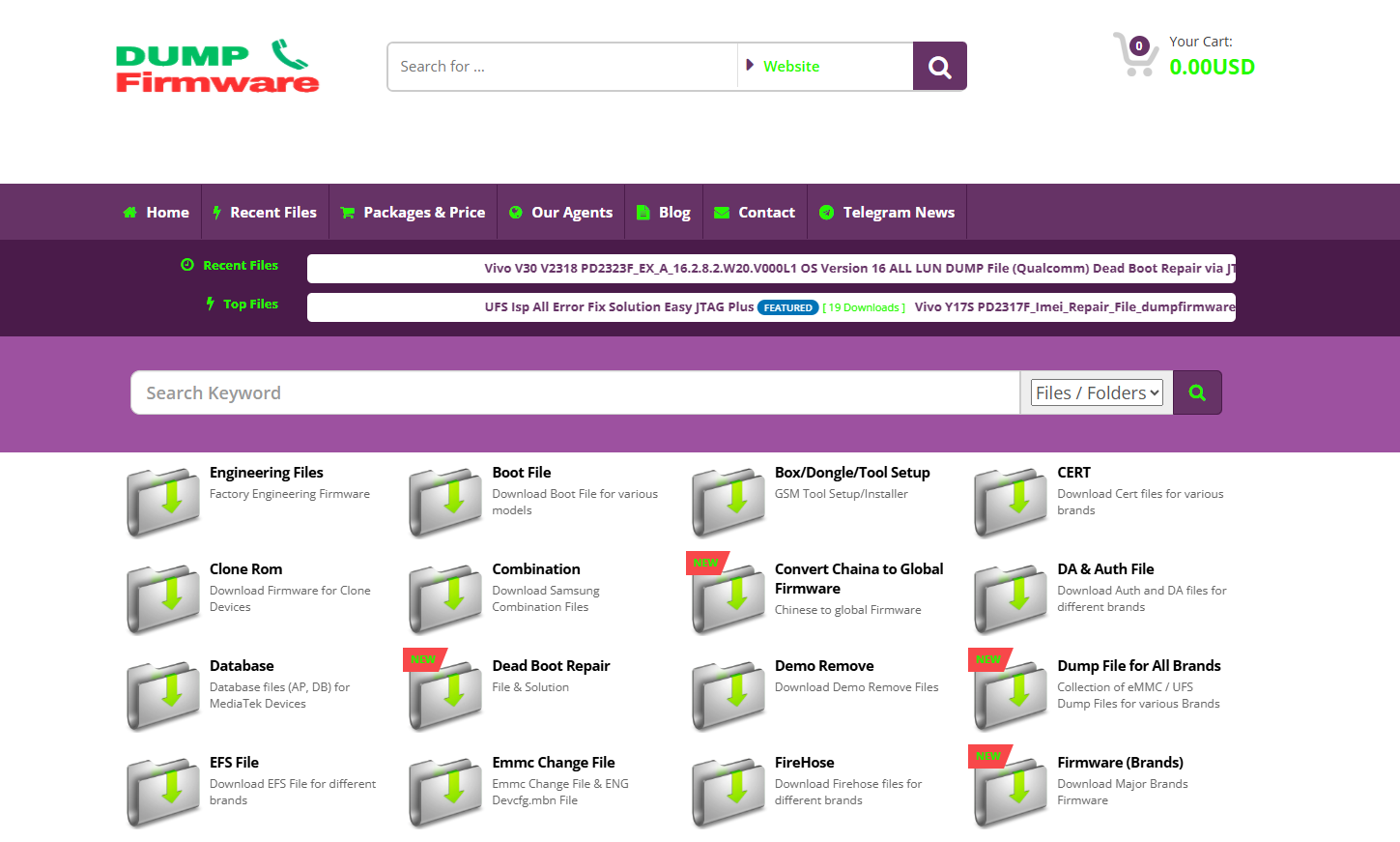Open the Files / Folders dropdown
The image size is (1400, 842).
point(1097,392)
